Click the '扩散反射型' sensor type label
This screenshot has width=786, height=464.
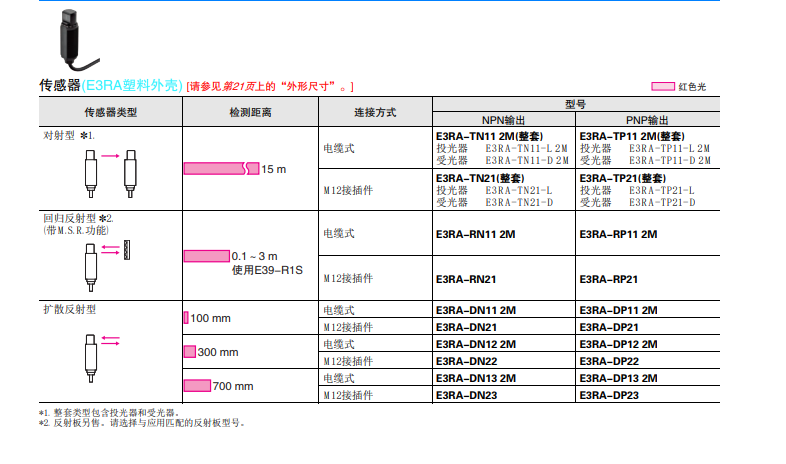pos(70,309)
